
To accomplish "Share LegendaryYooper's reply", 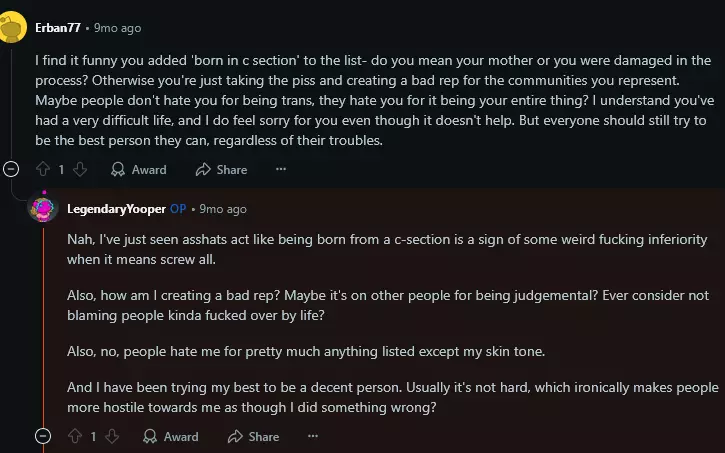I will (x=253, y=437).
